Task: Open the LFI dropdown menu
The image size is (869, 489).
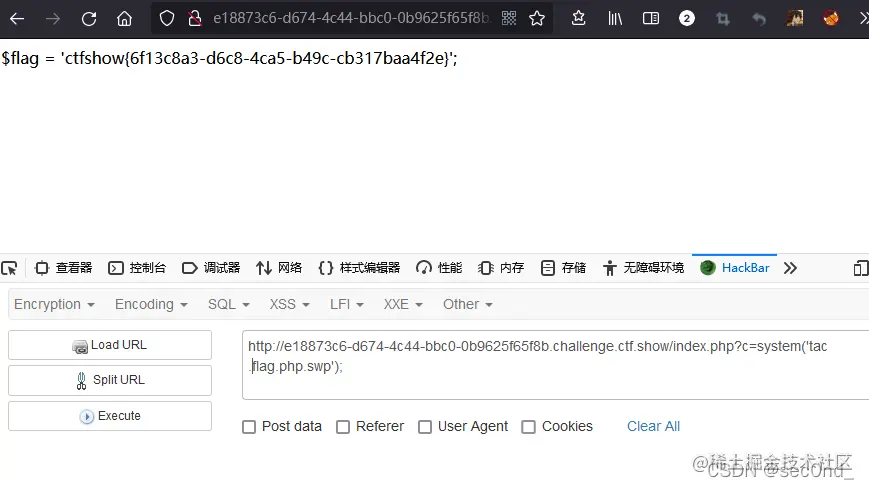Action: coord(347,304)
